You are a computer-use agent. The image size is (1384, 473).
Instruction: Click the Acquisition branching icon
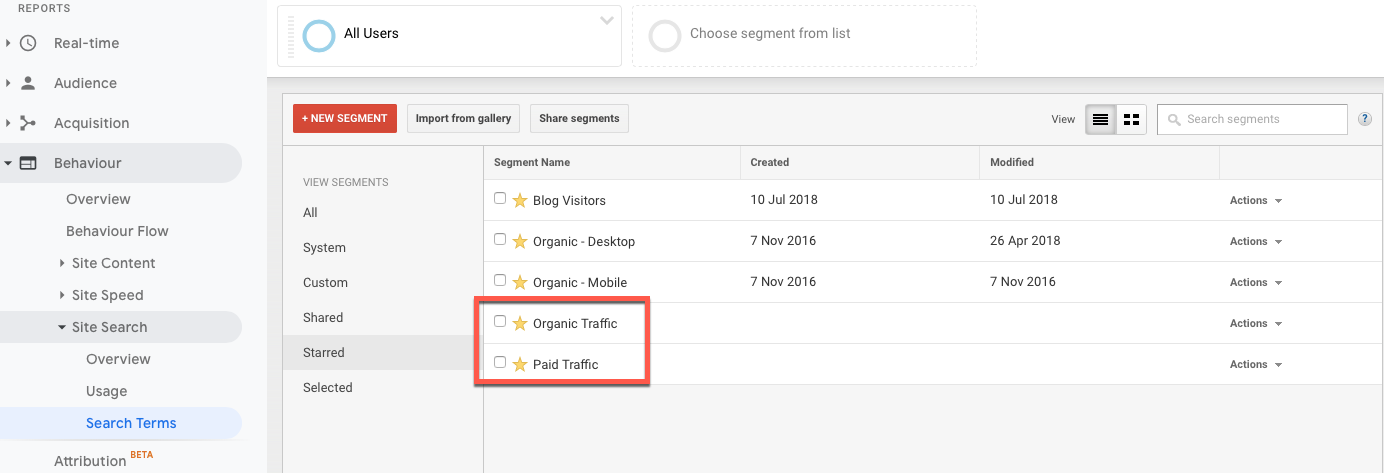pyautogui.click(x=28, y=123)
